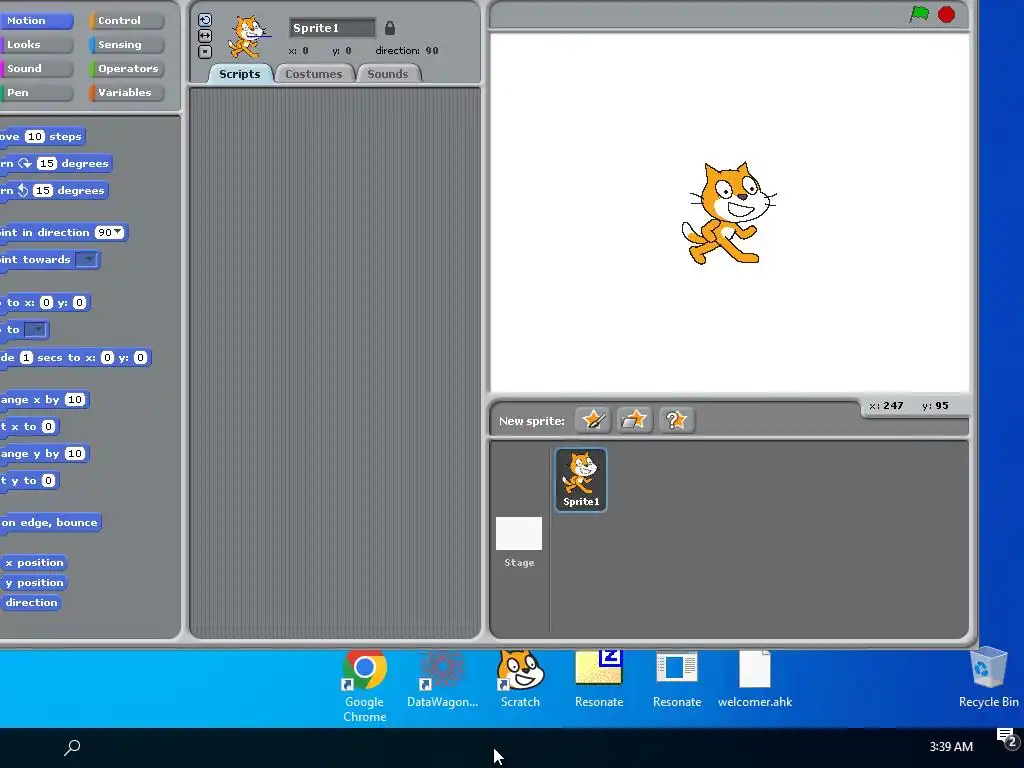1024x768 pixels.
Task: Click the 'move 10 steps' block
Action: coord(42,136)
